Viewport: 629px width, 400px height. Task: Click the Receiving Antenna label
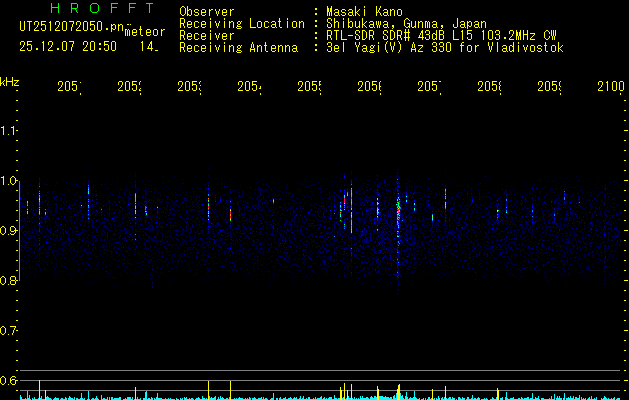click(x=238, y=48)
